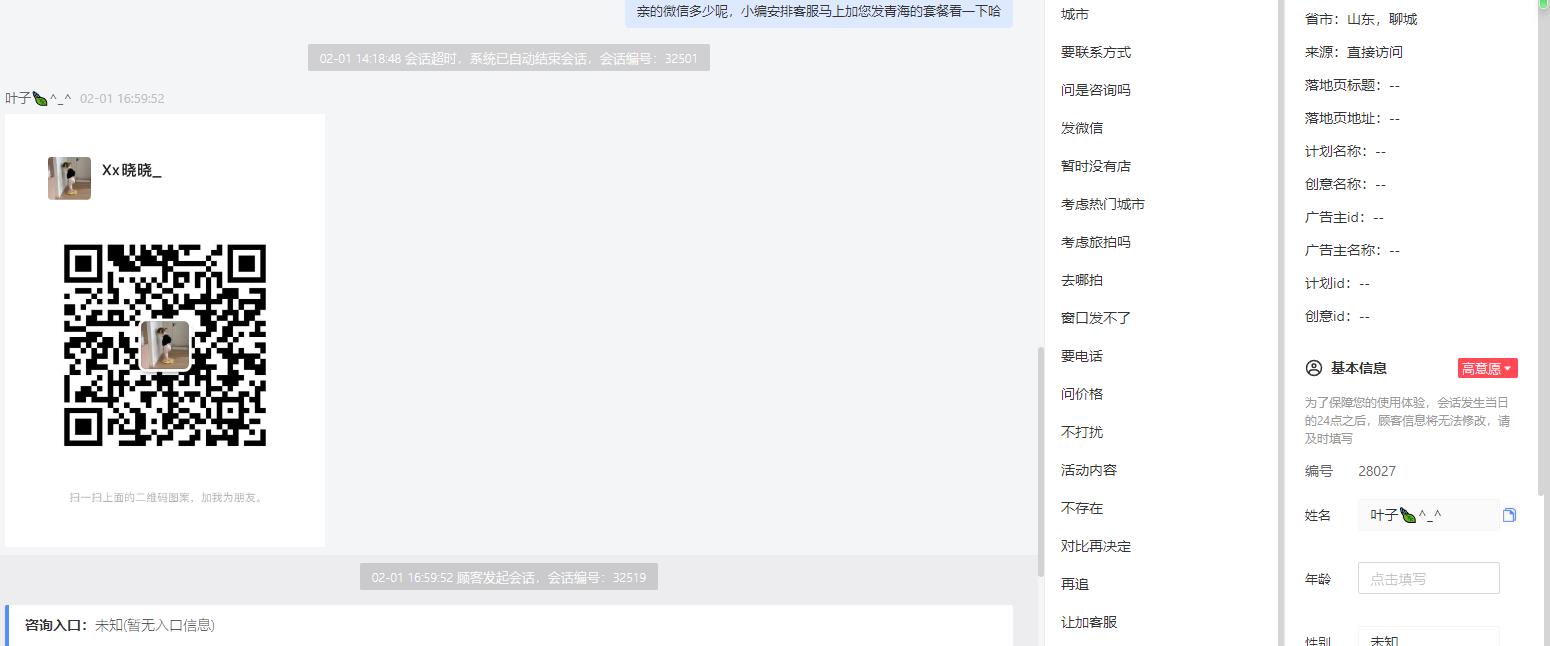
Task: Click the message timestamp 02-01 16:59:52
Action: click(122, 98)
